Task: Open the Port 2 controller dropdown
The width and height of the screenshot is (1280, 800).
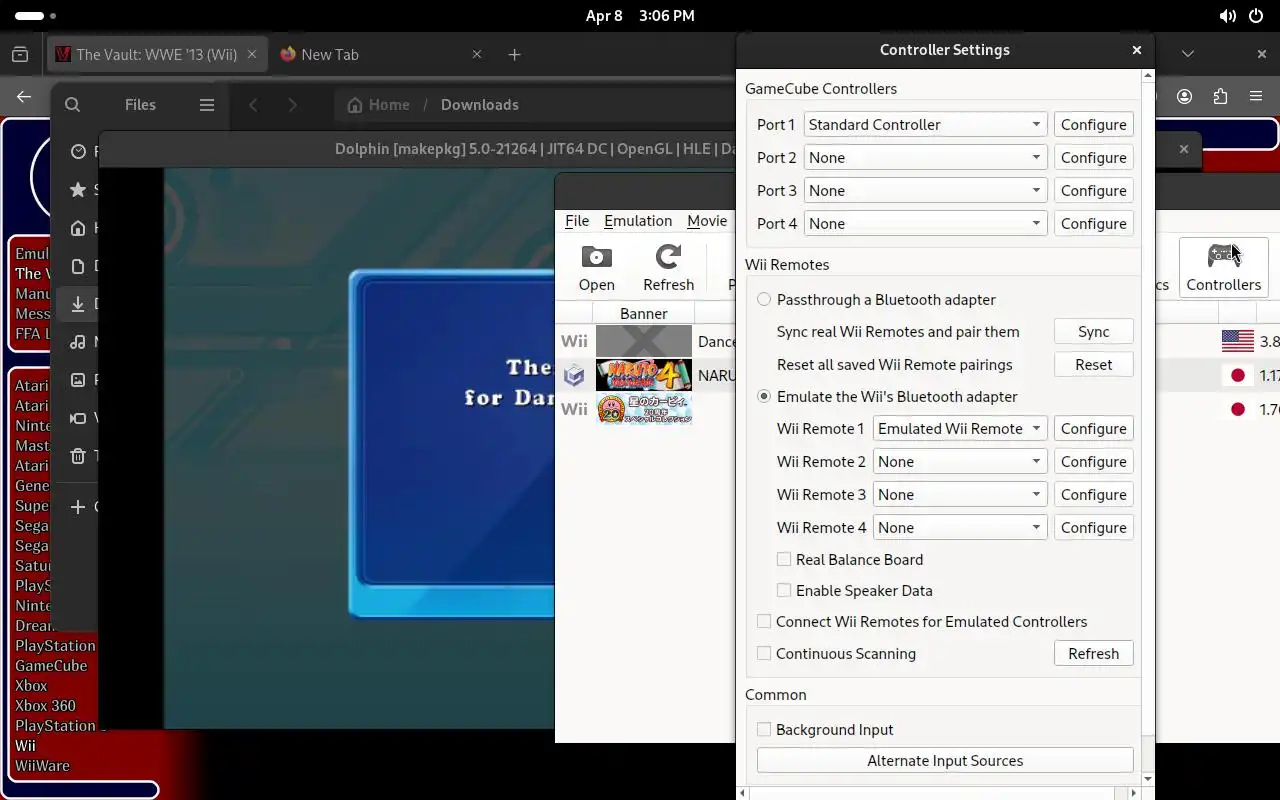Action: point(926,157)
